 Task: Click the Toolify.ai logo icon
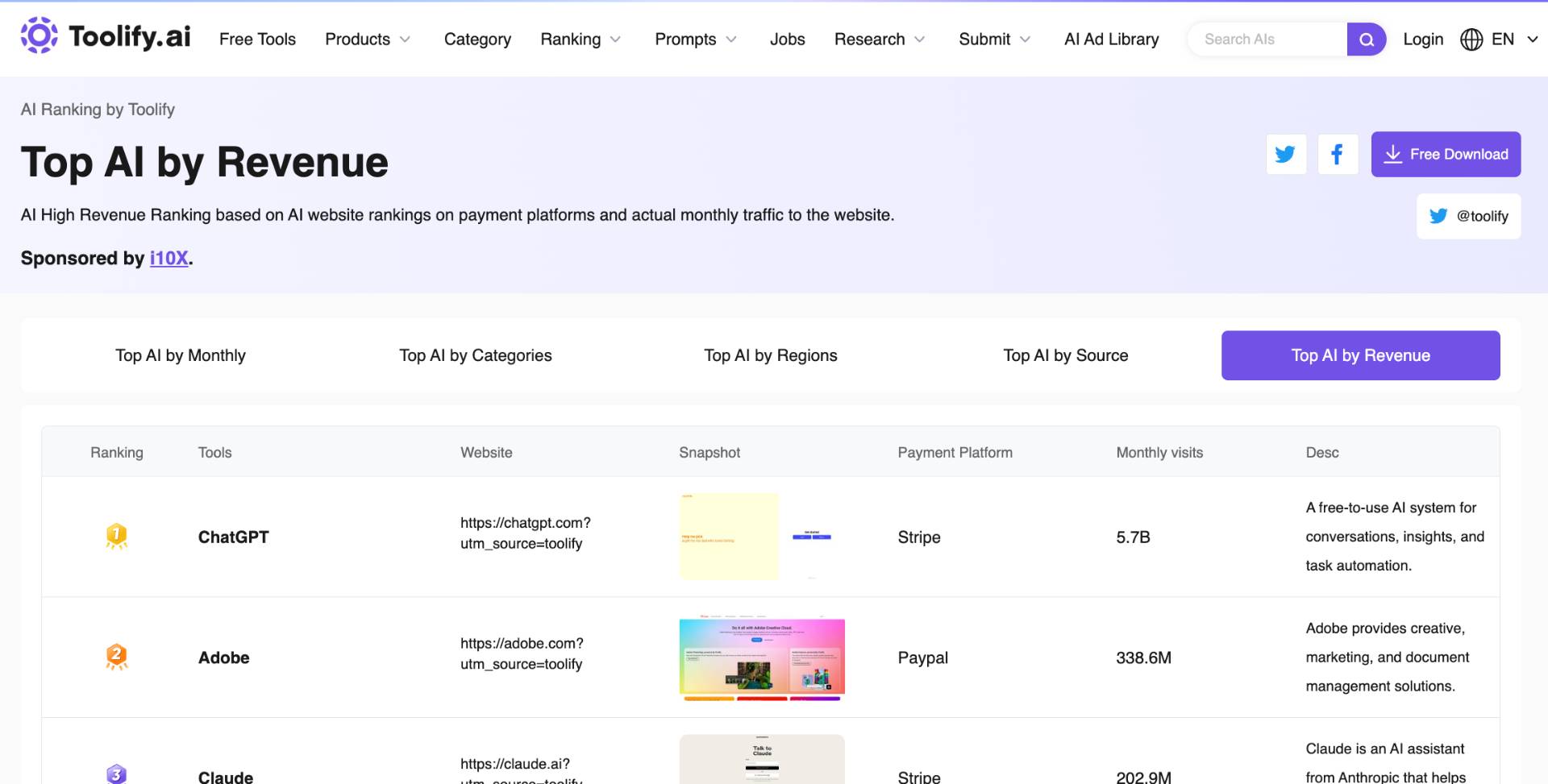[39, 36]
